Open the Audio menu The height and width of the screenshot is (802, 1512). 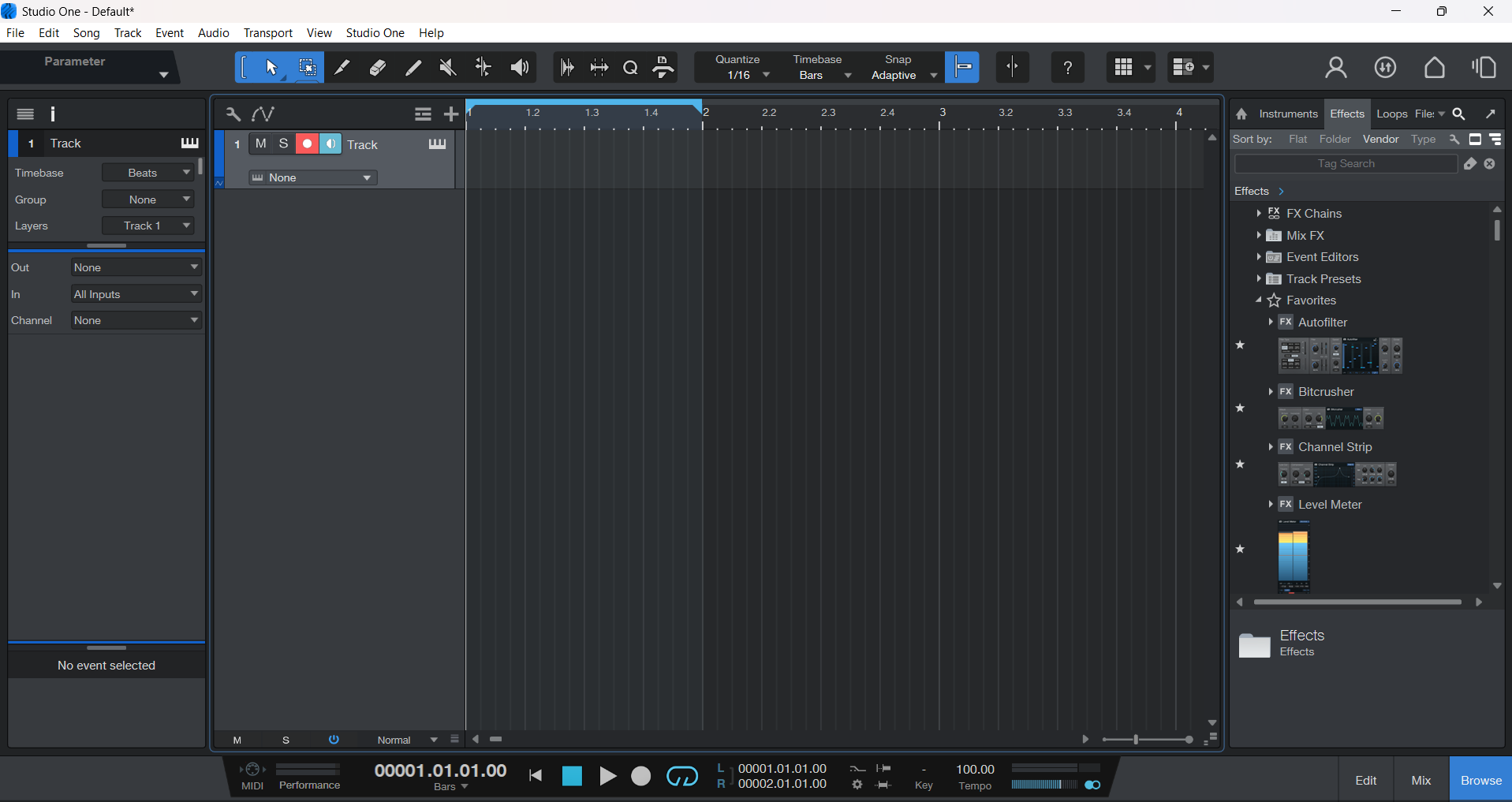click(x=213, y=33)
